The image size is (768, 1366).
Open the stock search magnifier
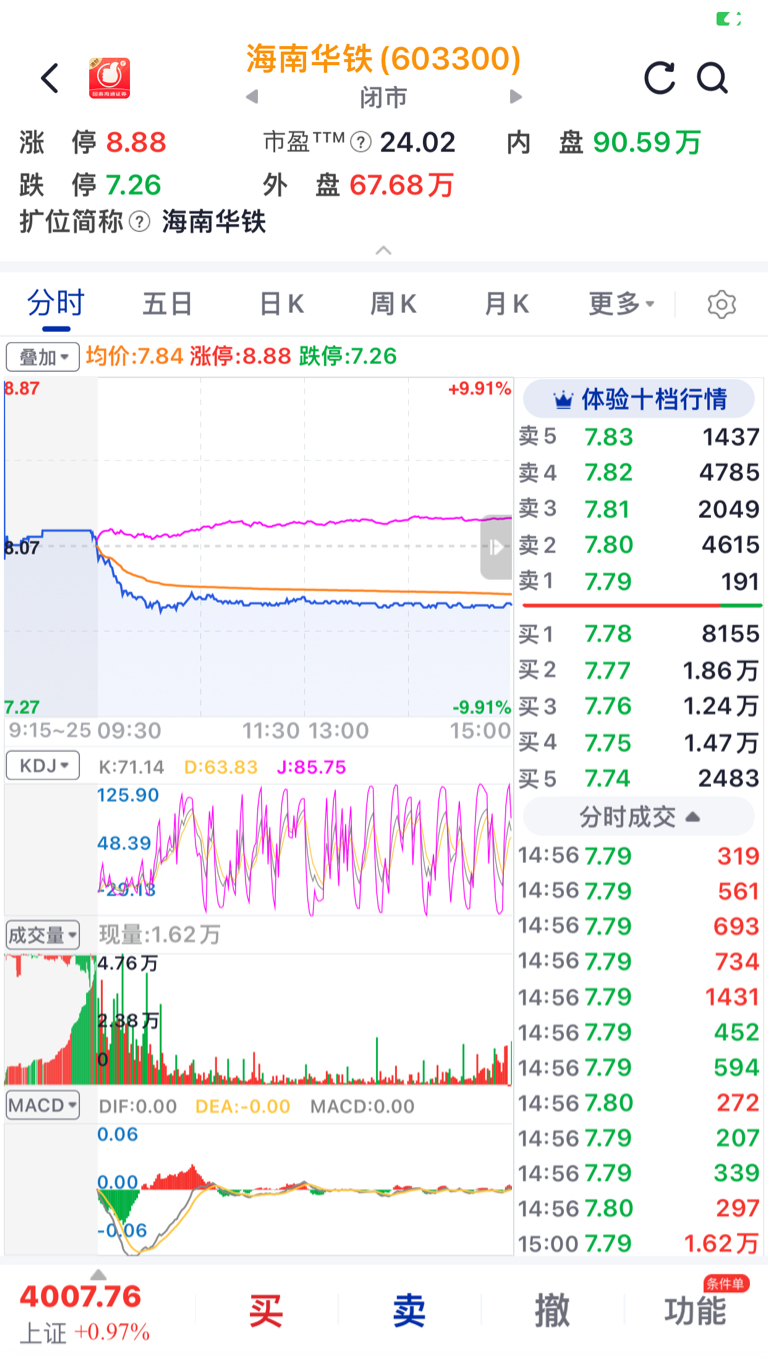(713, 78)
